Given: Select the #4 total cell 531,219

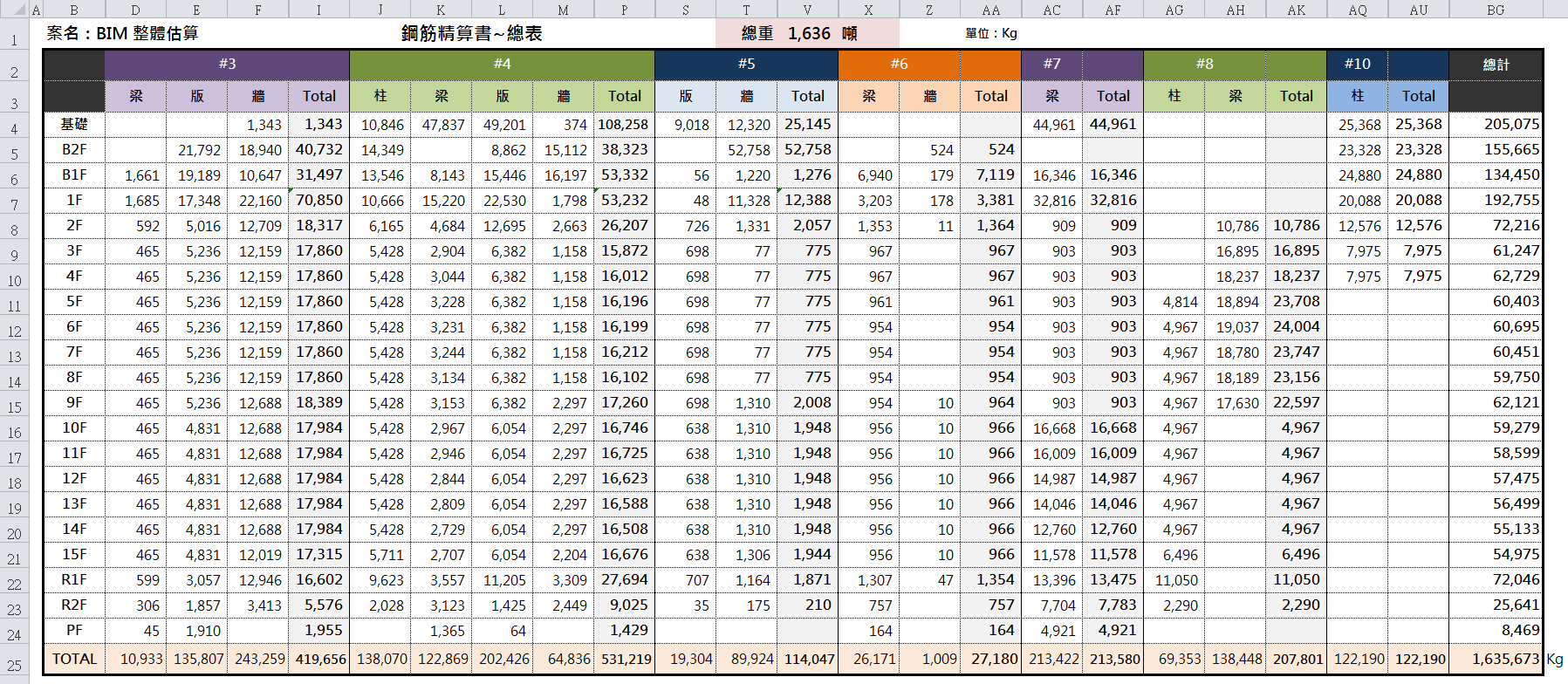Looking at the screenshot, I should pos(624,659).
